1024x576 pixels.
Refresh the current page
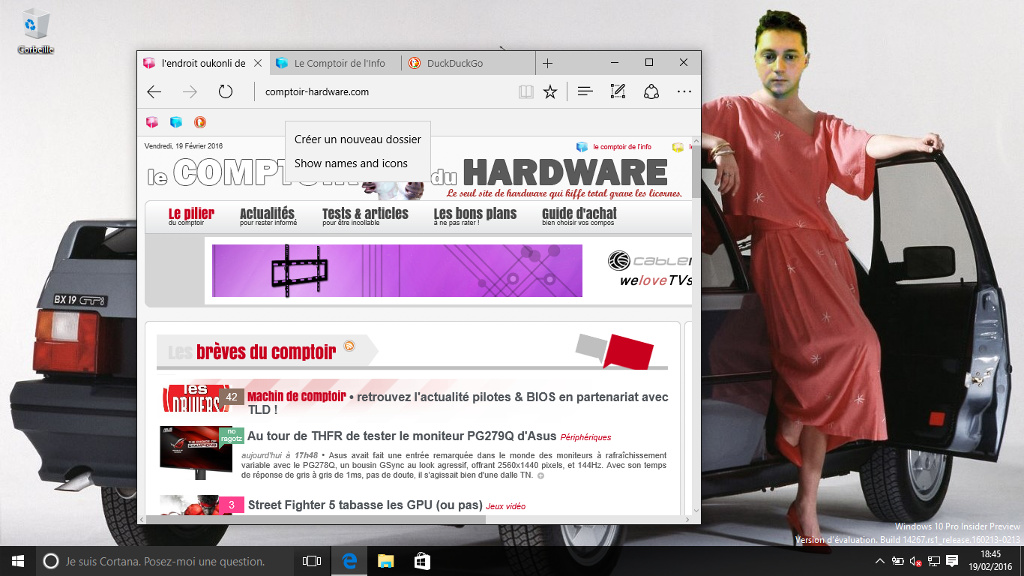pos(225,92)
